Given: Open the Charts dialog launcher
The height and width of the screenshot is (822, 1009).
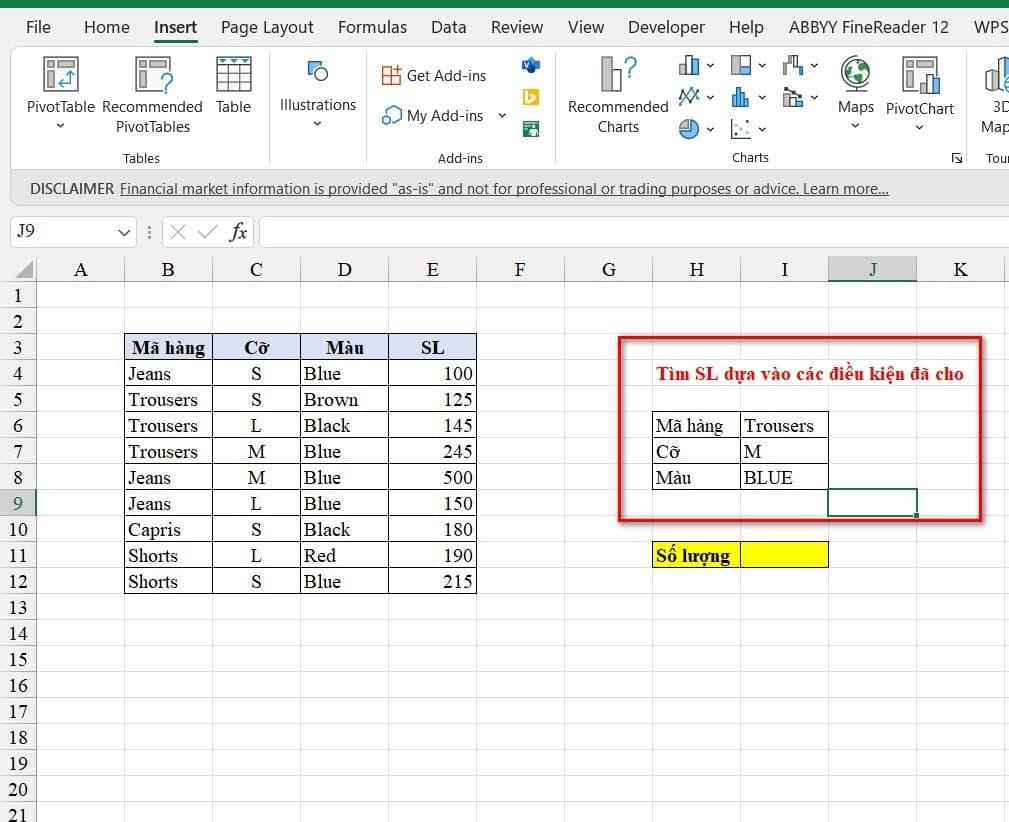Looking at the screenshot, I should [x=957, y=158].
